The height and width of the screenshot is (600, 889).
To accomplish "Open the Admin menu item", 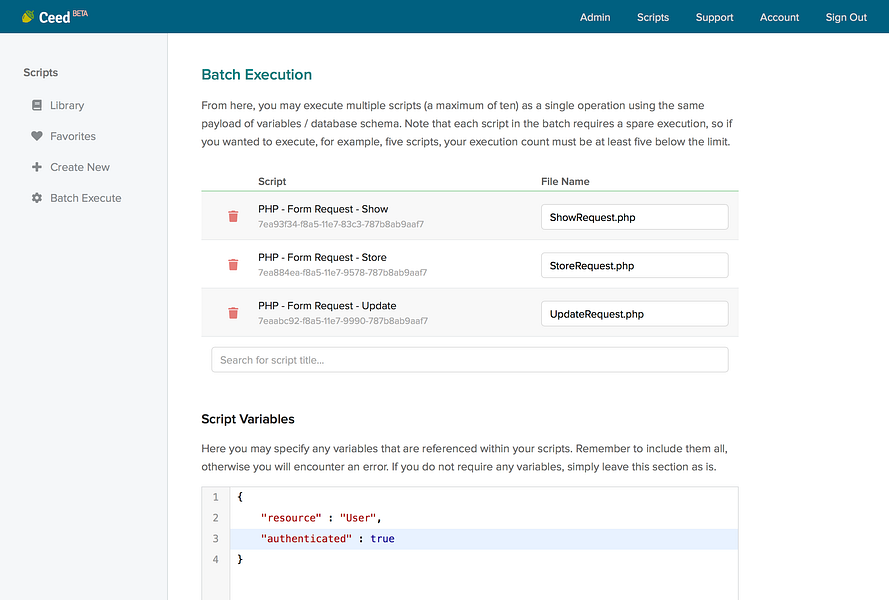I will (x=595, y=17).
